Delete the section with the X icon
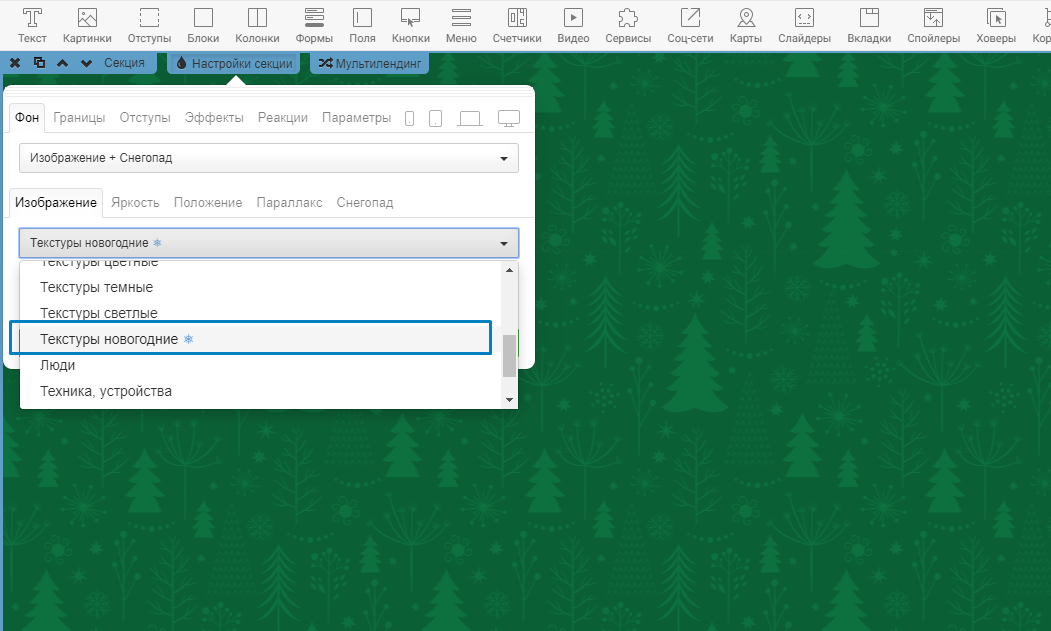1051x631 pixels. click(15, 63)
